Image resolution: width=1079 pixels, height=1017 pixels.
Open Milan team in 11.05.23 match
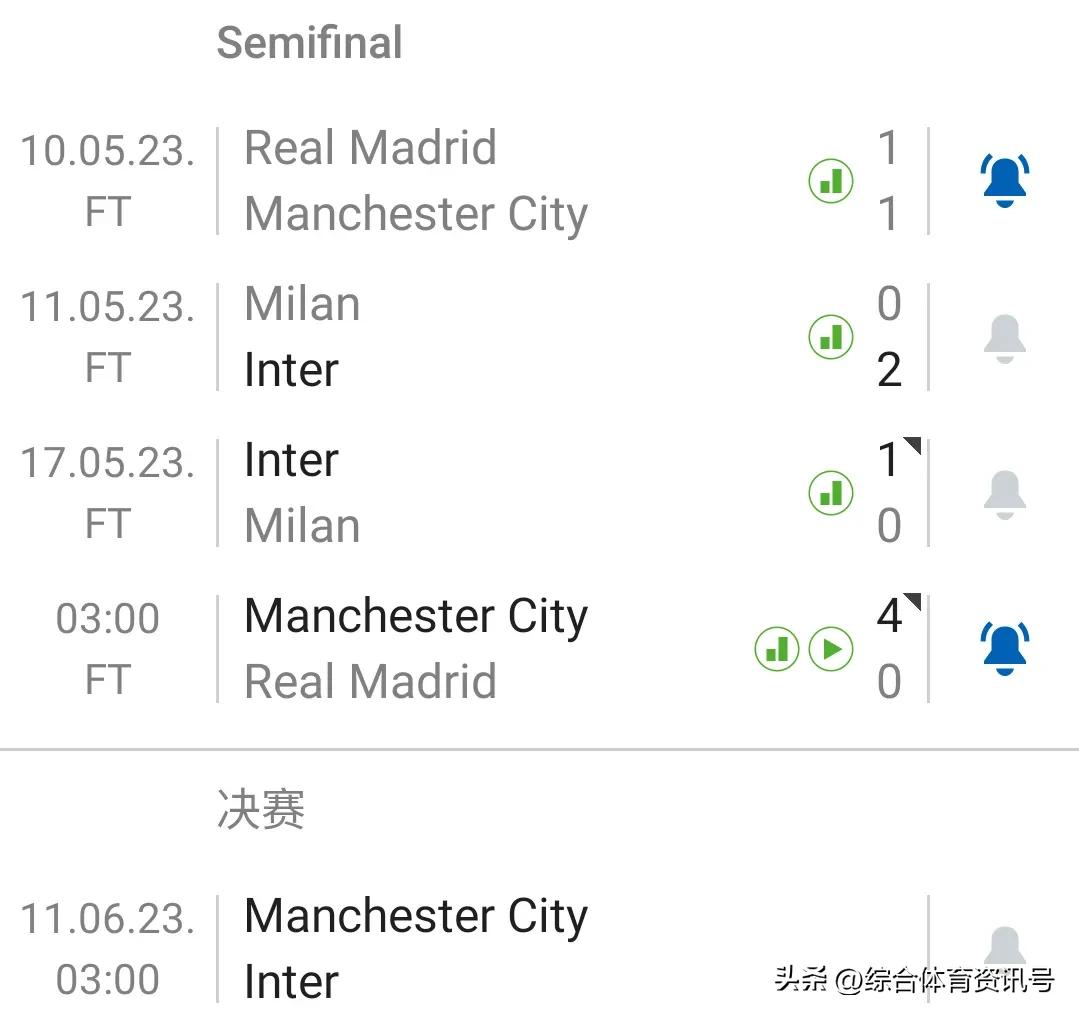click(x=302, y=304)
